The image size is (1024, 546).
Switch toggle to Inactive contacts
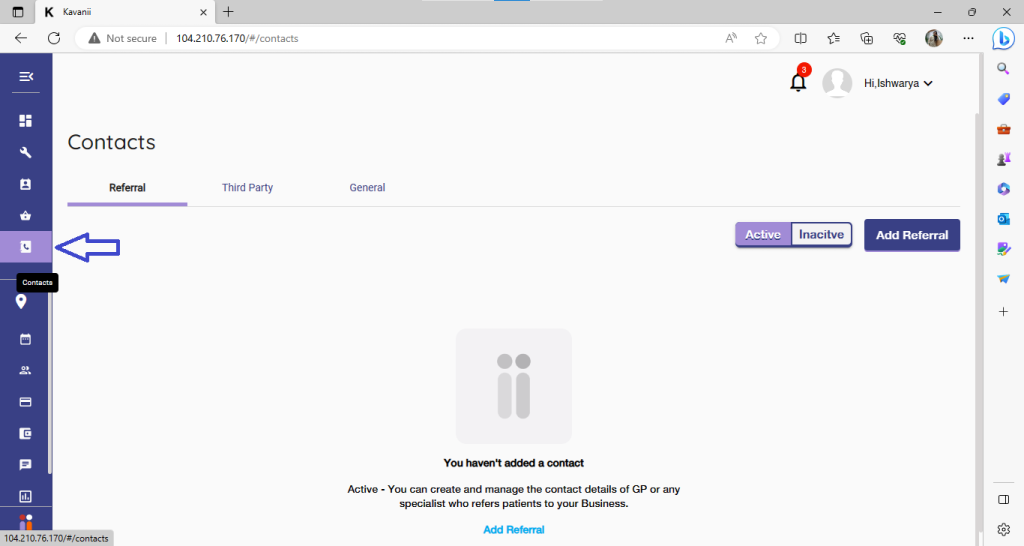click(822, 234)
